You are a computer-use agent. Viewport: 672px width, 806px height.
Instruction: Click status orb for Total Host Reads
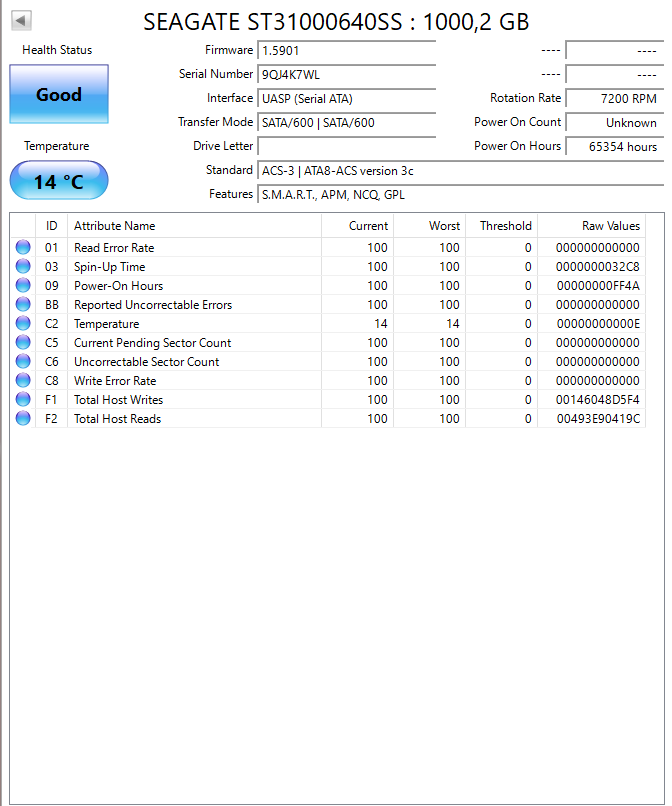(23, 418)
